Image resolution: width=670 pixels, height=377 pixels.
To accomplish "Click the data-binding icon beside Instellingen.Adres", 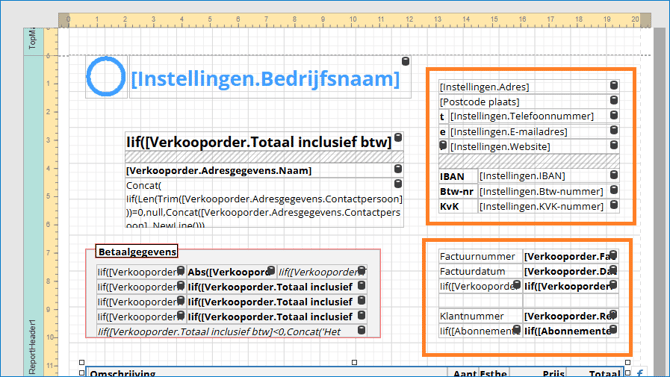I will (614, 85).
